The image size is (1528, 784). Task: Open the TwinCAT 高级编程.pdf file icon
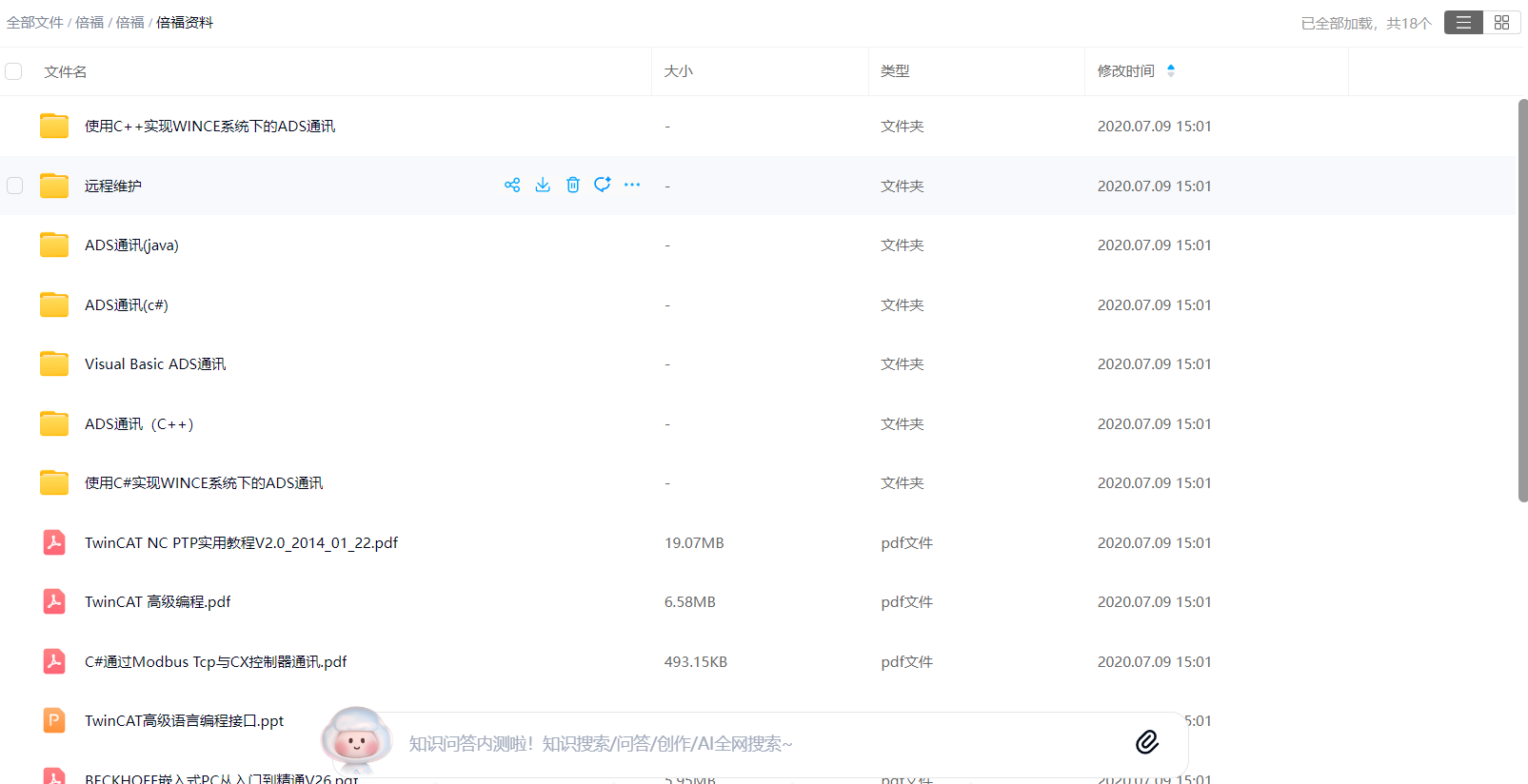54,601
